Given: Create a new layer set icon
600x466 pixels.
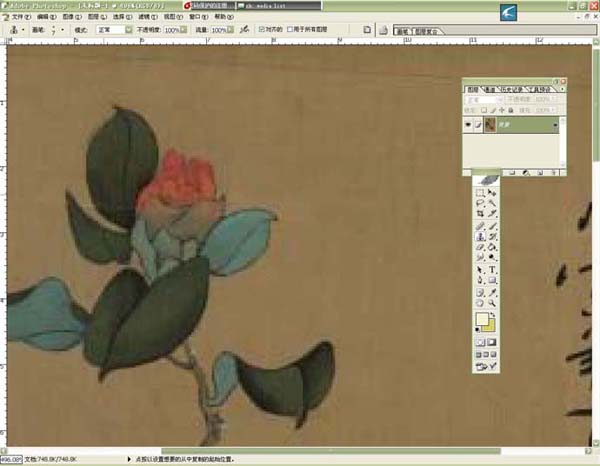Looking at the screenshot, I should click(x=512, y=173).
